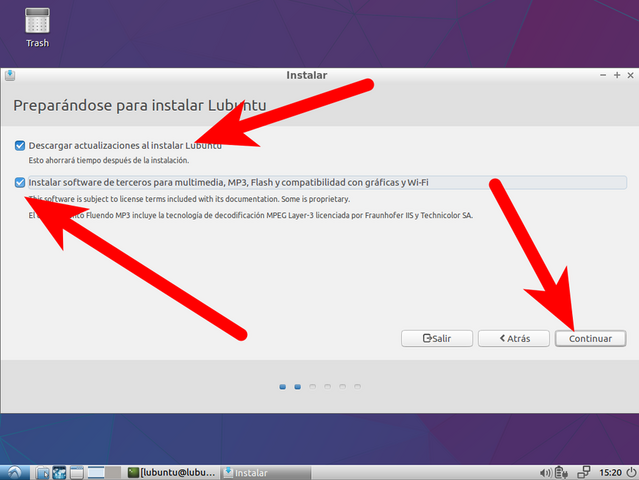The width and height of the screenshot is (639, 480).
Task: Open the Lubuntu start menu
Action: [14, 473]
